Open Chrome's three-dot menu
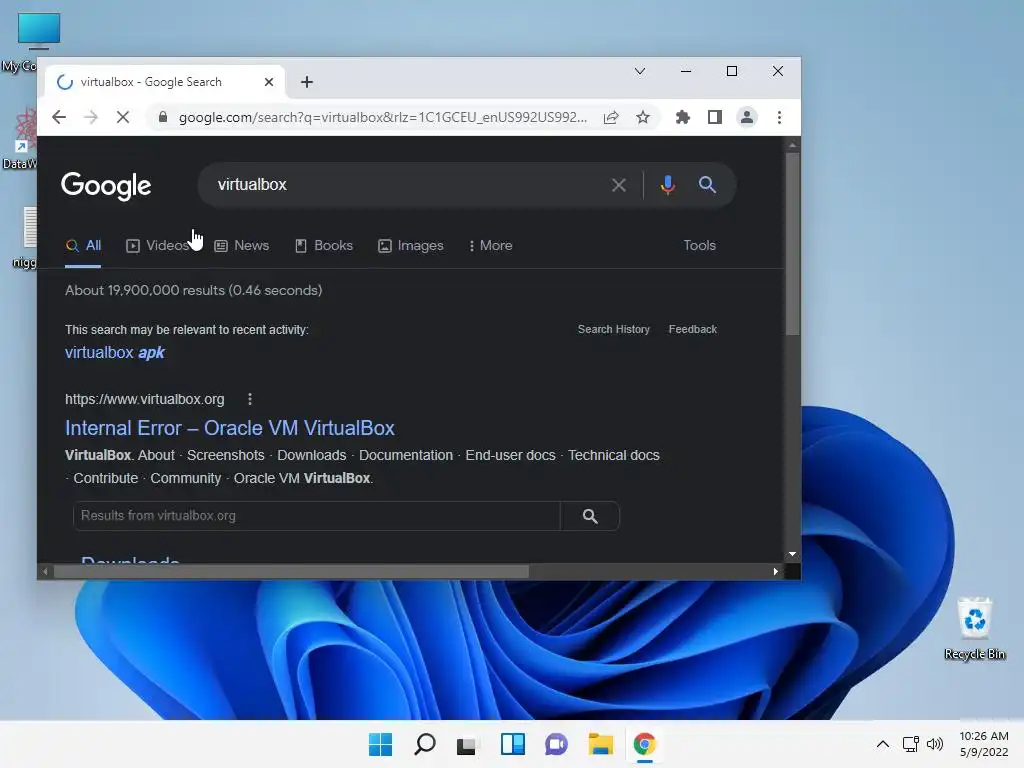Screen dimensions: 1024x768 (779, 118)
